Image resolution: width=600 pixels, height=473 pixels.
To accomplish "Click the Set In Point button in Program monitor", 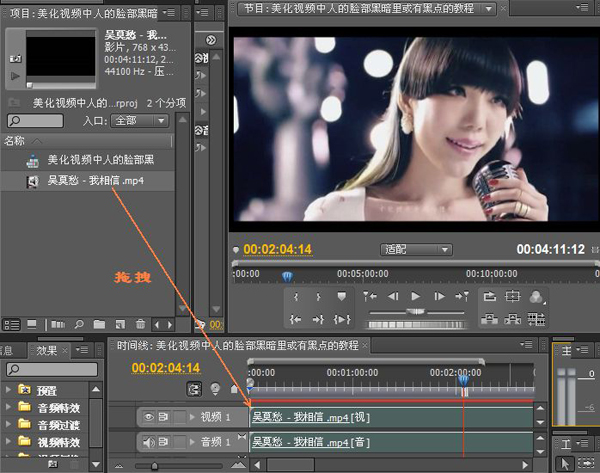I will tap(296, 297).
